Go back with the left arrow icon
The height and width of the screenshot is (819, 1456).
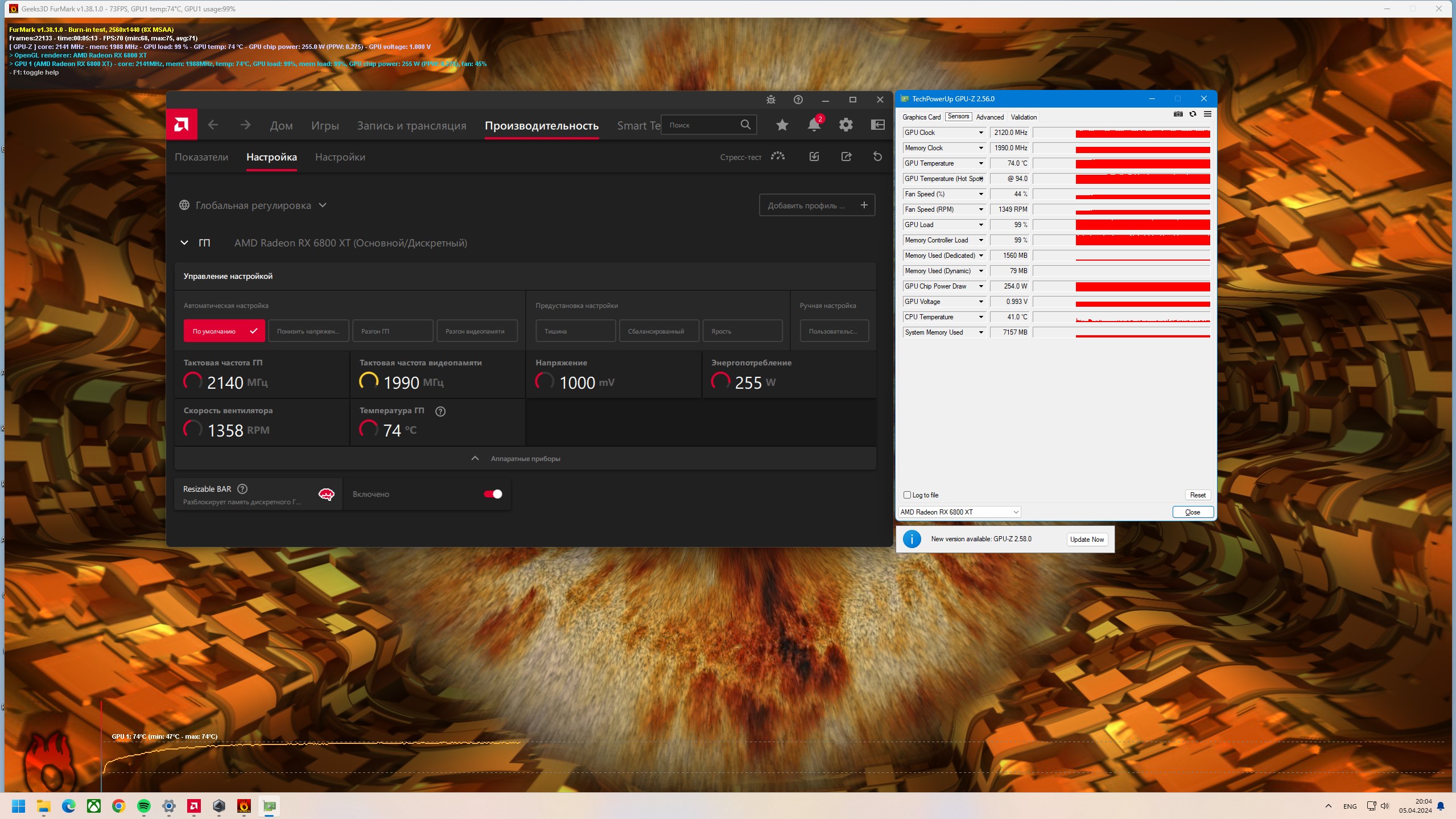click(x=213, y=125)
